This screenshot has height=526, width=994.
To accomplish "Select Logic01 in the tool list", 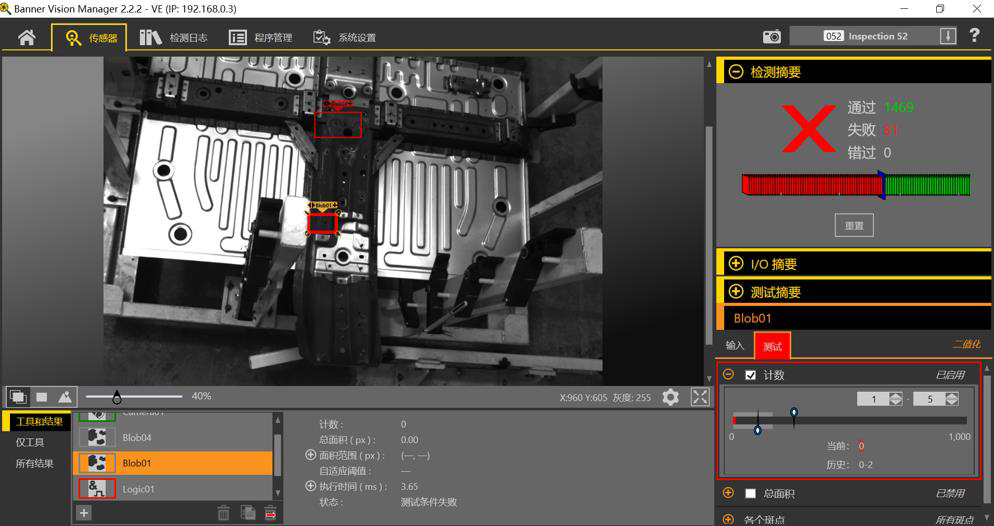I will (138, 489).
